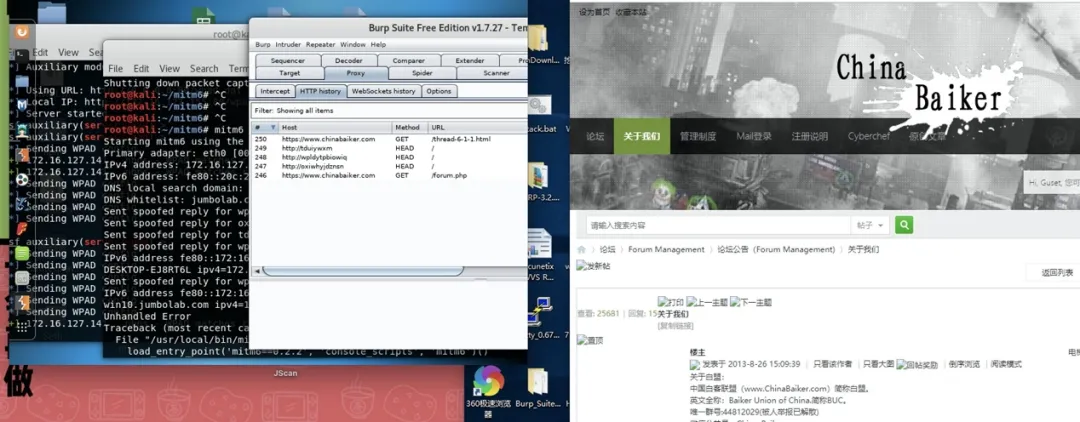Select the Proxy tab in Burp
The image size is (1080, 422).
(x=355, y=73)
